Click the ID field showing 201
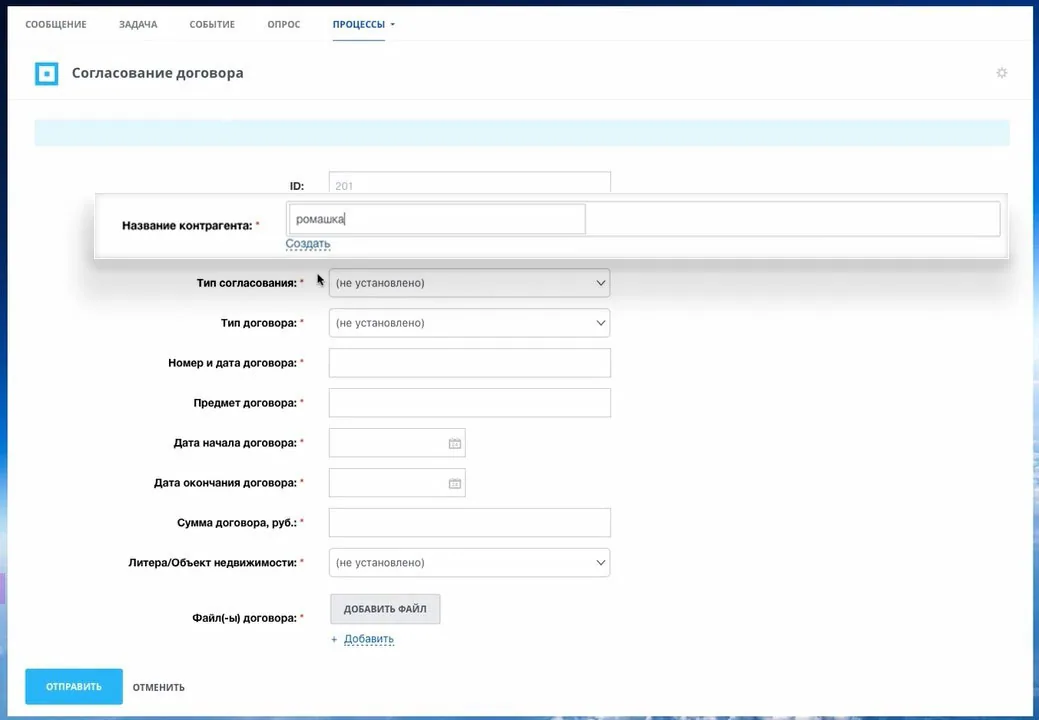 pos(469,183)
